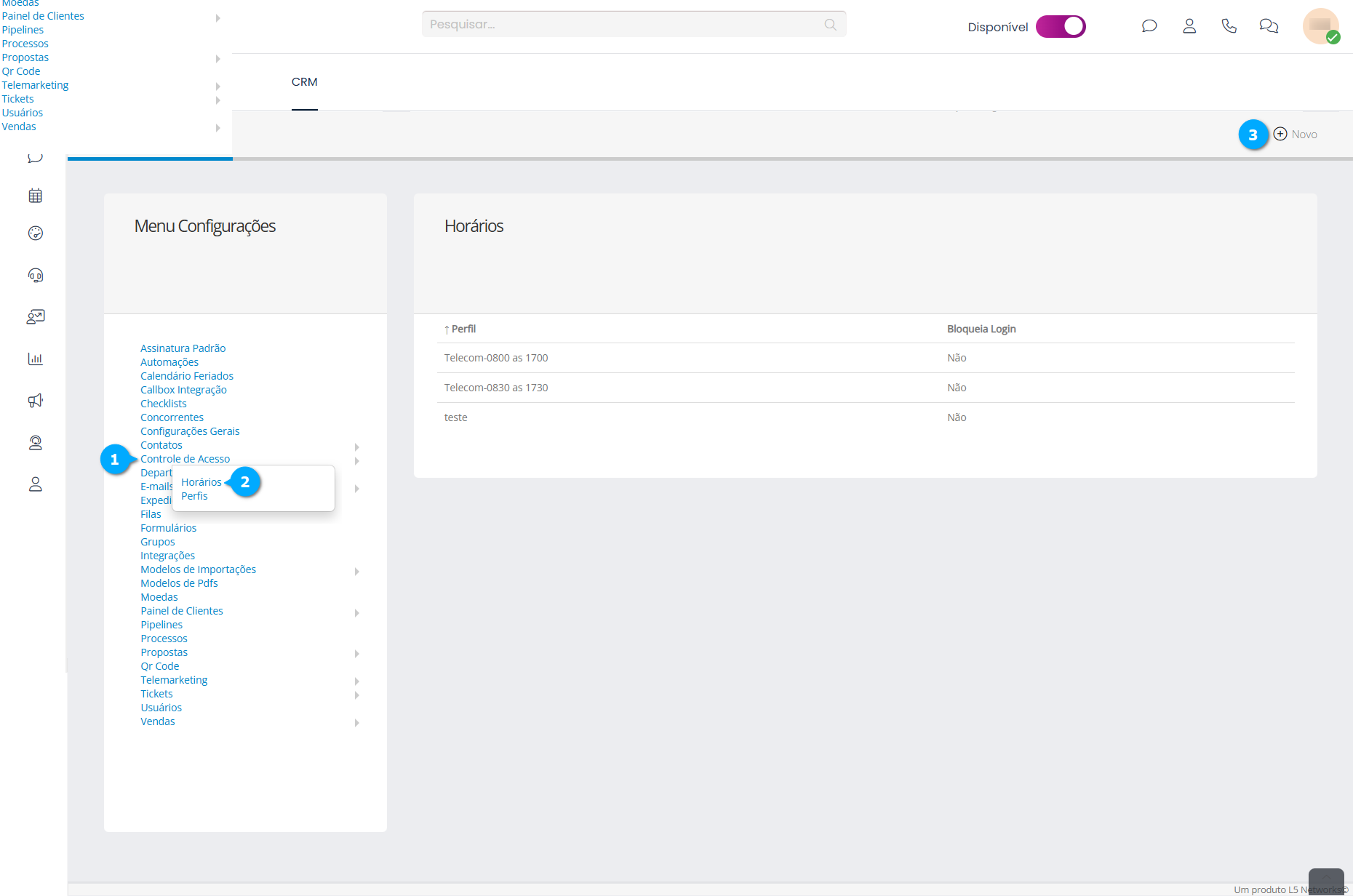Expand the Telemarketing submenu arrow in settings menu

tap(357, 681)
